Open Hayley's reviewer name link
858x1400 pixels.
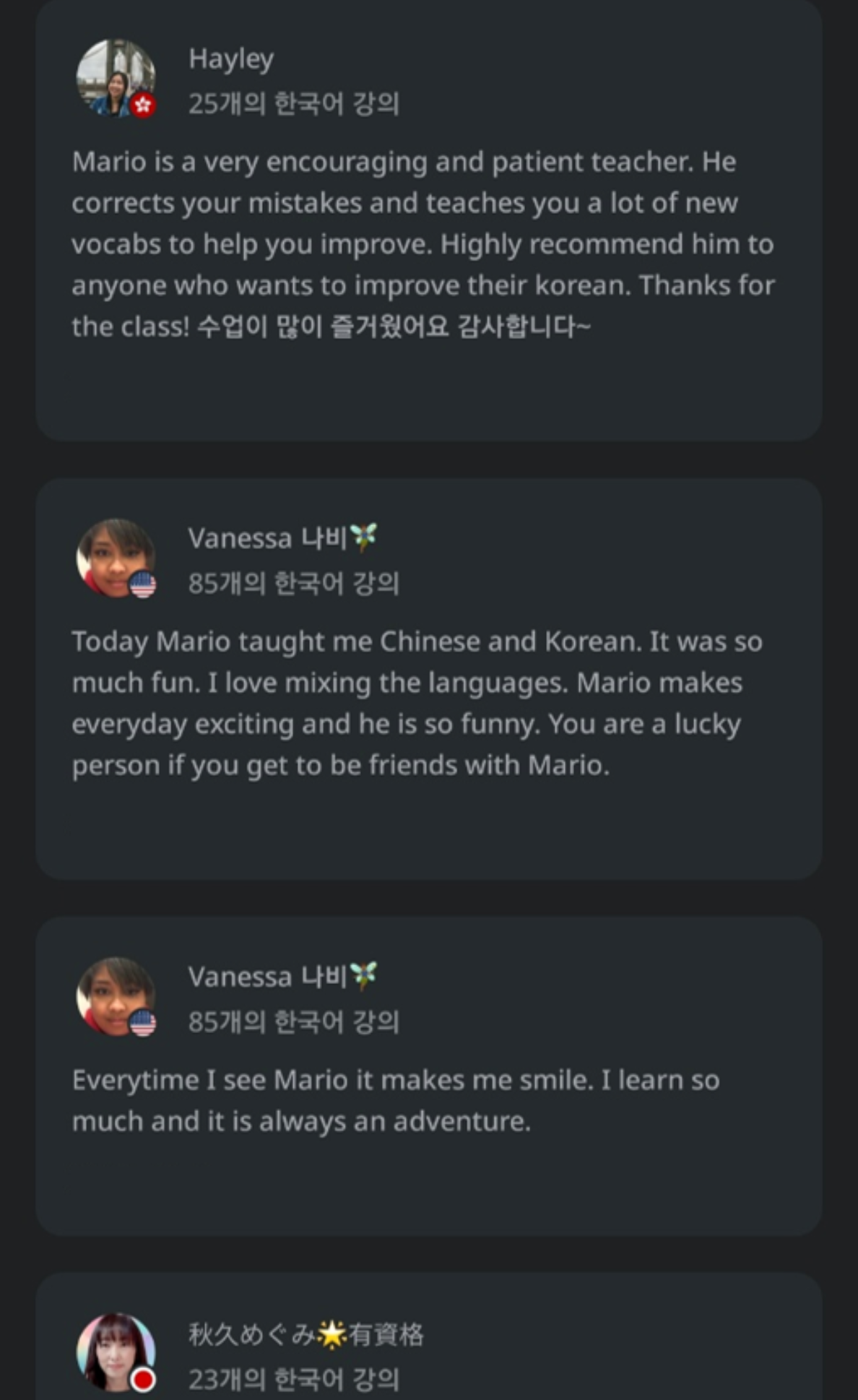(x=231, y=59)
